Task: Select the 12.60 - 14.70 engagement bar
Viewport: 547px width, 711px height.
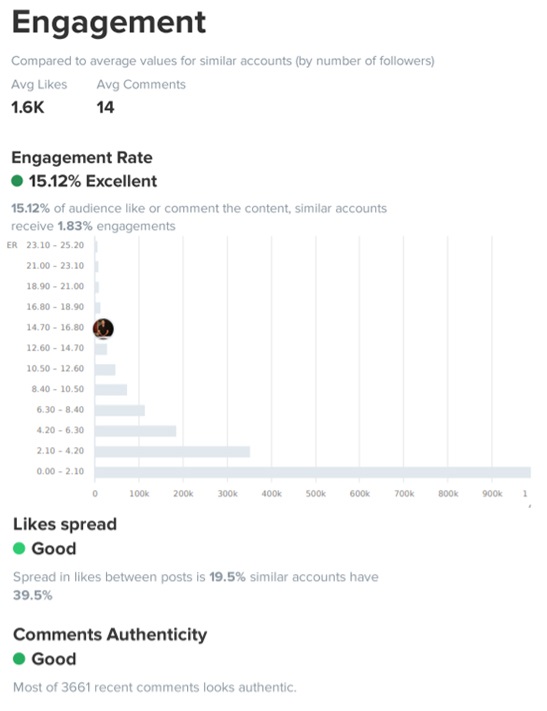Action: coord(101,349)
